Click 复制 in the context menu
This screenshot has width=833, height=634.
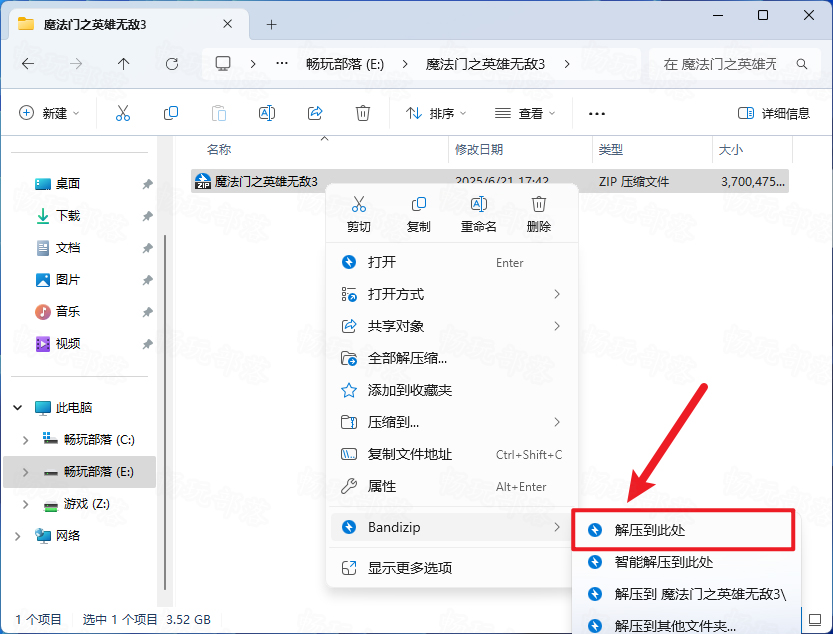click(419, 215)
